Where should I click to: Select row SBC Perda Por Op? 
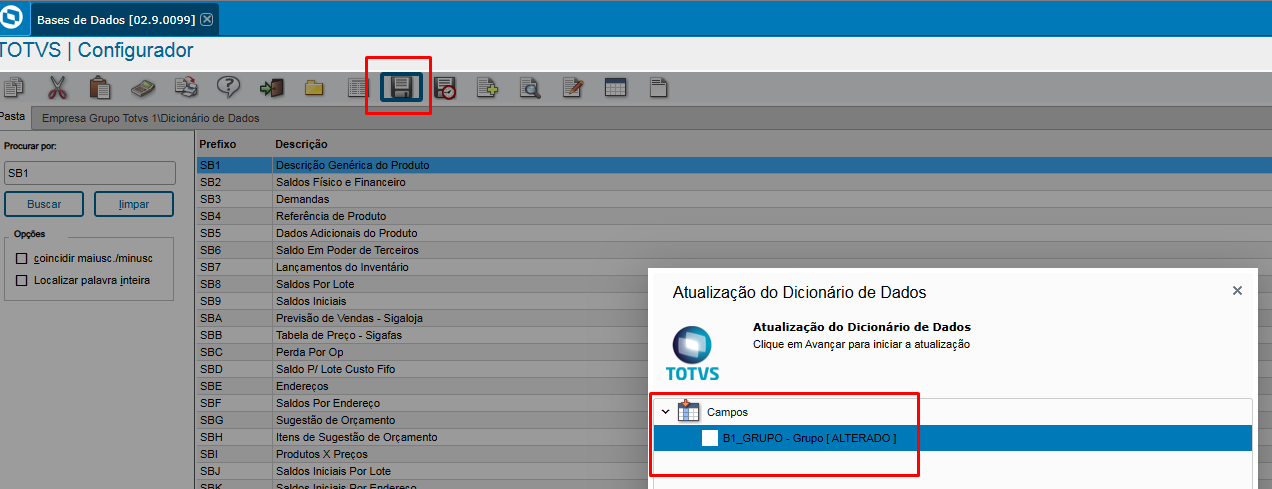(x=421, y=352)
